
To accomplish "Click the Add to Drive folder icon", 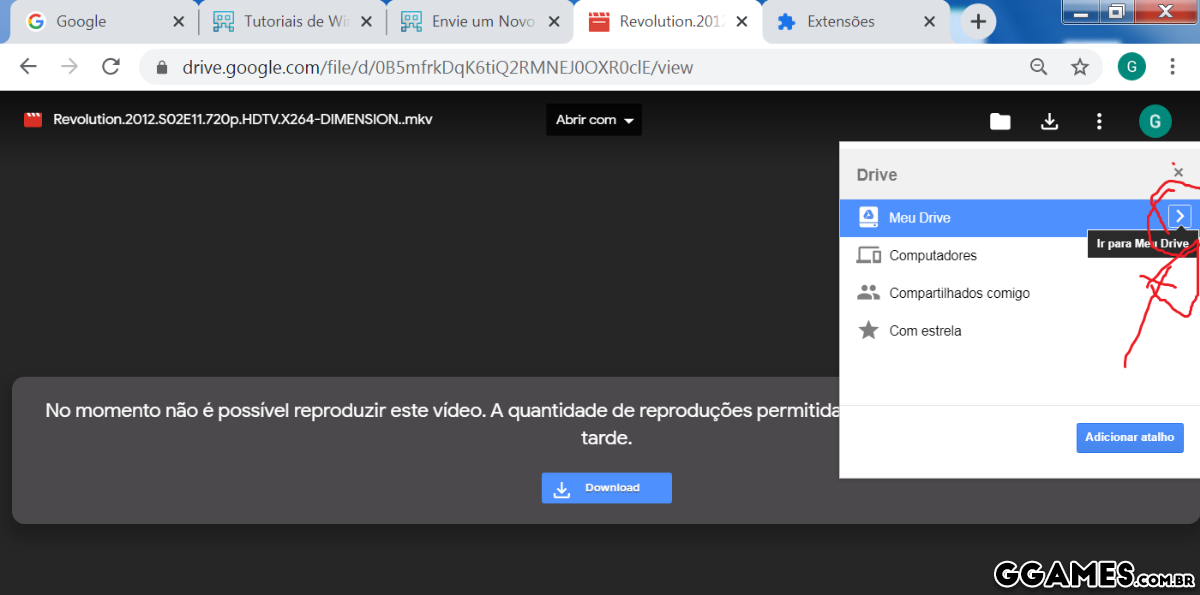I will [x=1000, y=121].
